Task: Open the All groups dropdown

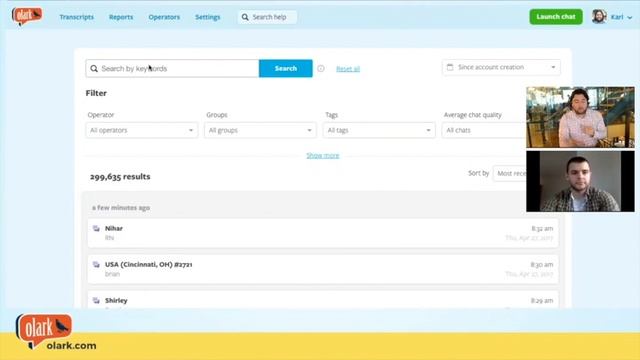Action: coord(260,130)
